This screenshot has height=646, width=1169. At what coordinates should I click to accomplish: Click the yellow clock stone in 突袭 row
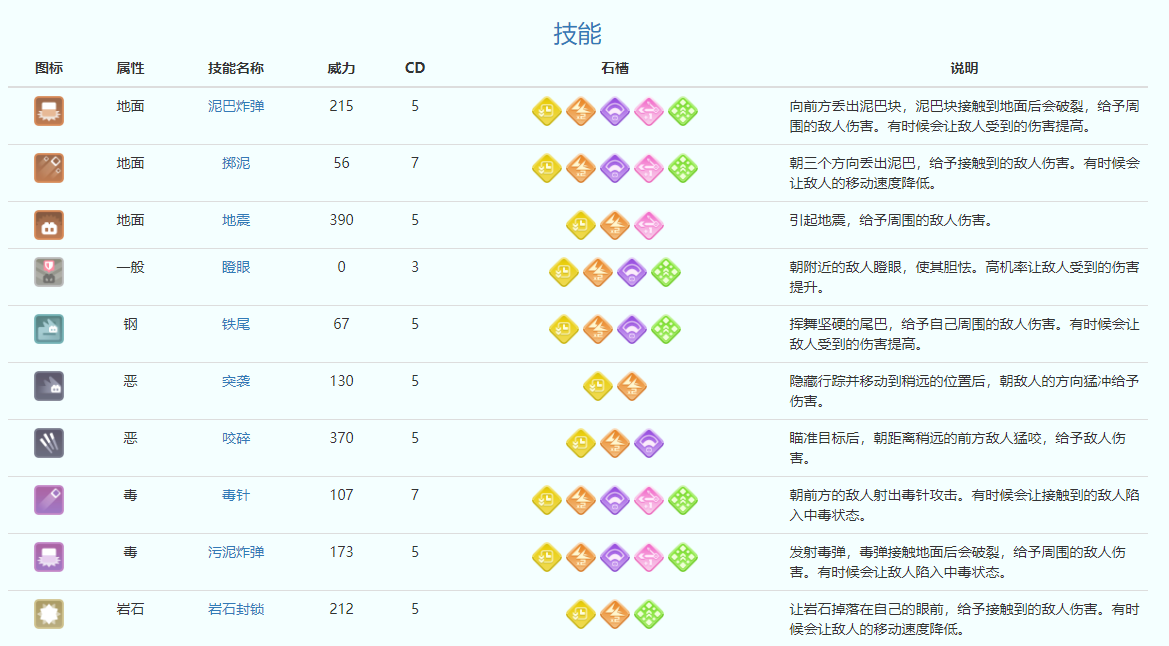click(598, 386)
